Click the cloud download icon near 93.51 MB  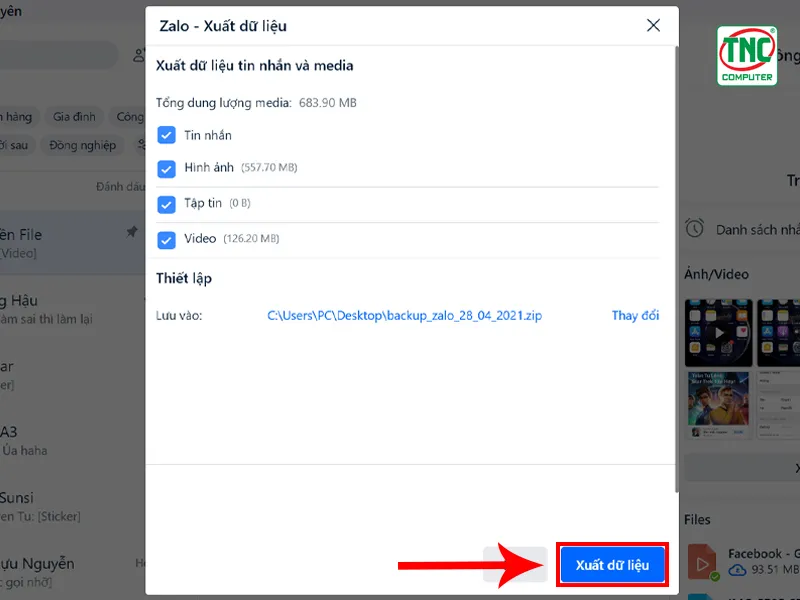click(x=737, y=570)
